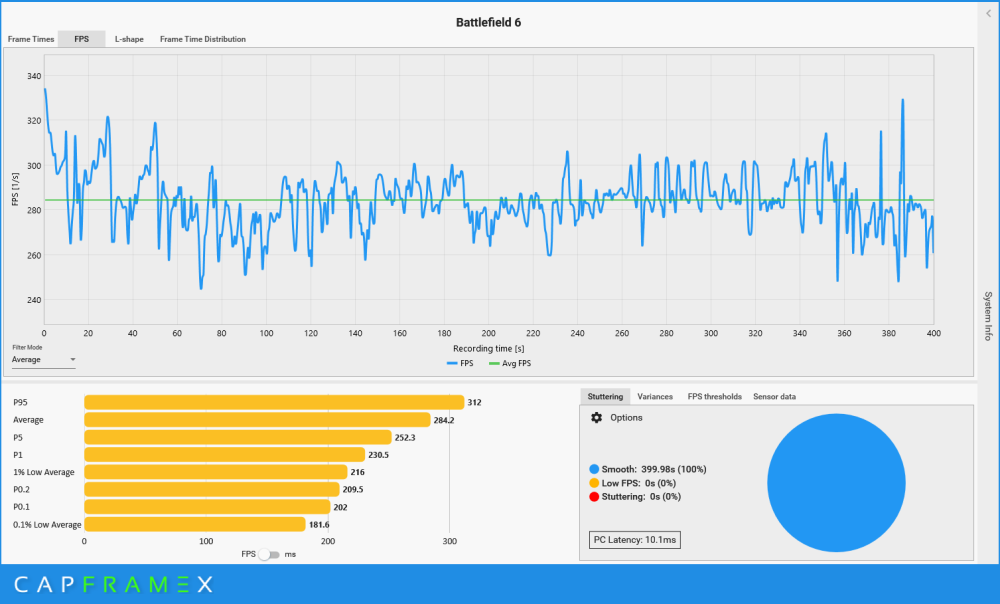
Task: Open the Options gear icon
Action: [597, 418]
